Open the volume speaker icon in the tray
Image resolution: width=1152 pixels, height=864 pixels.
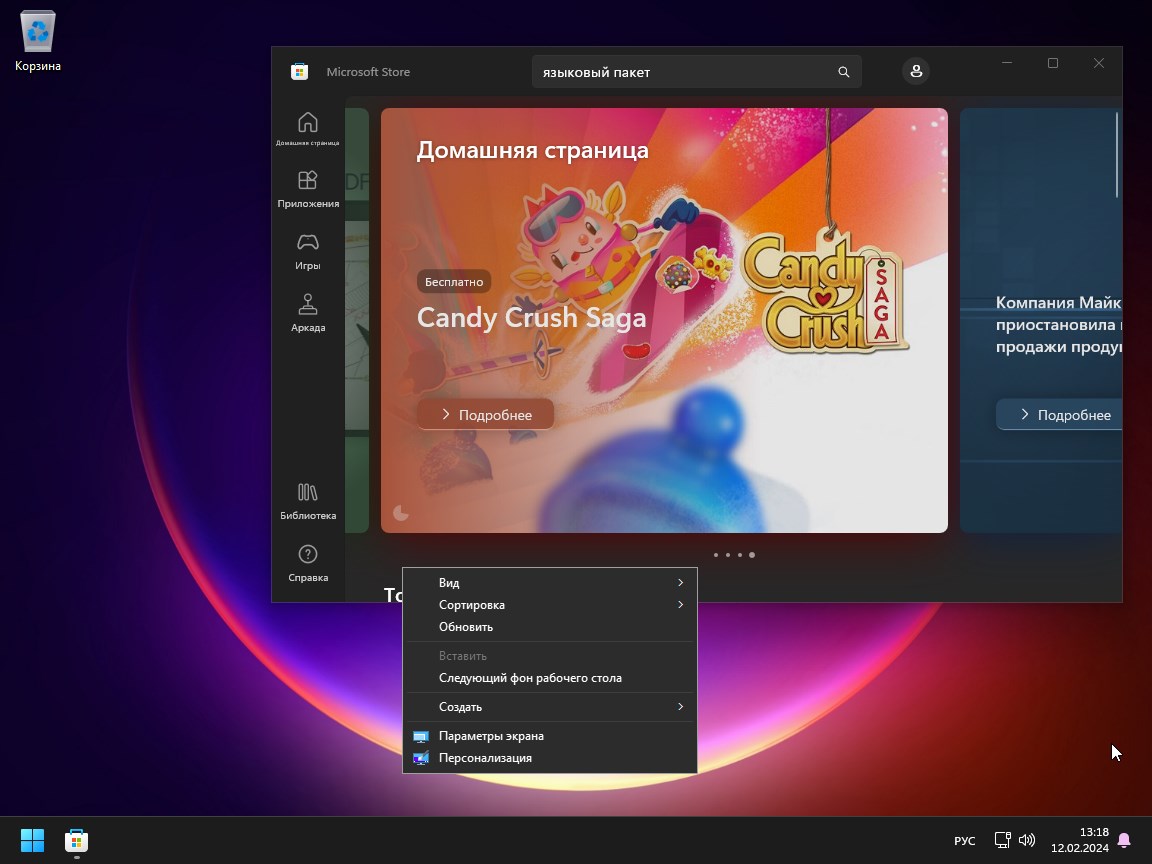point(1027,840)
